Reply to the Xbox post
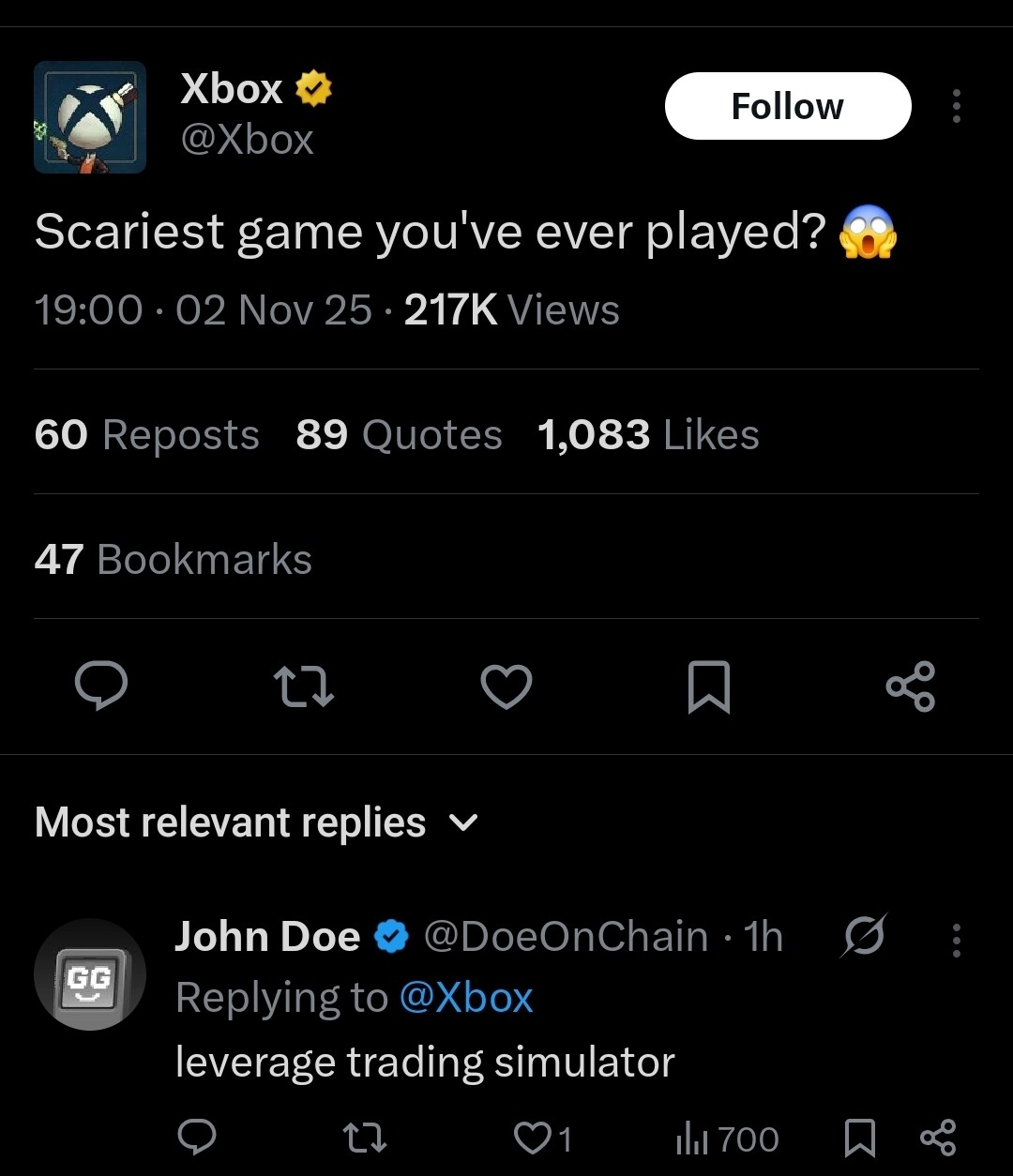1013x1176 pixels. point(101,686)
